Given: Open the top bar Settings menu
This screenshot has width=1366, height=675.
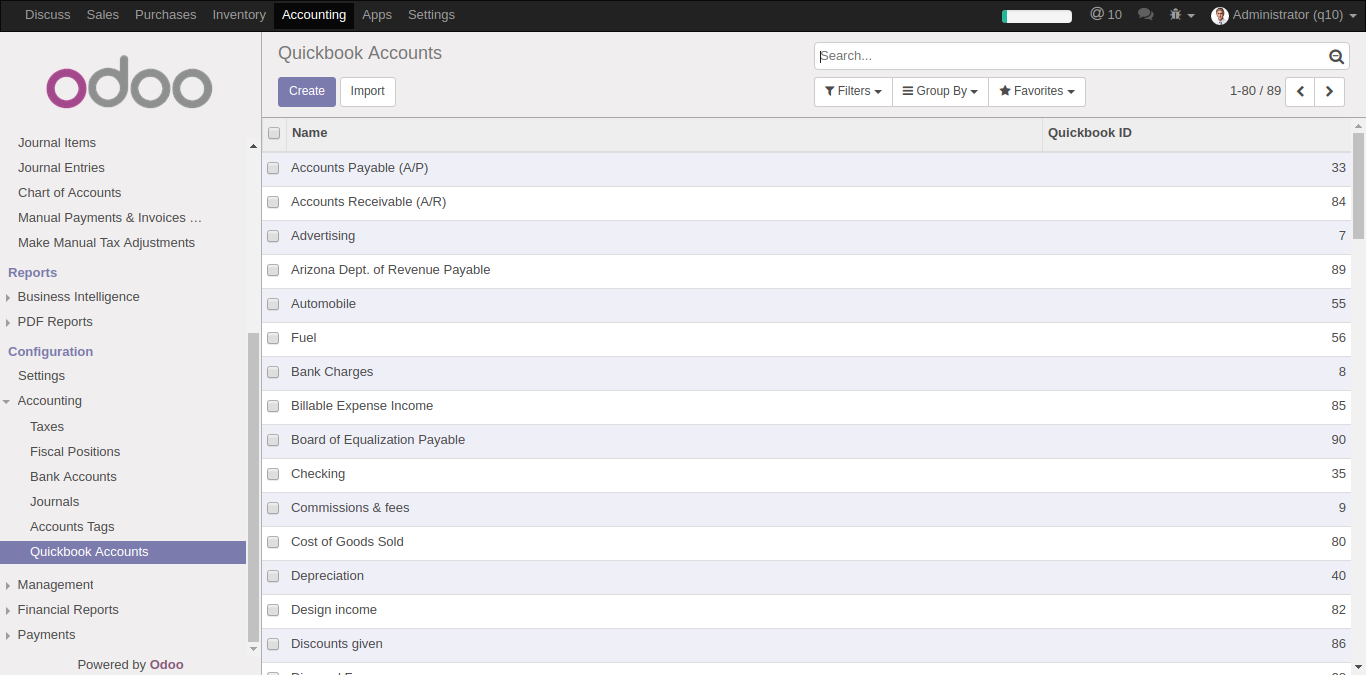Looking at the screenshot, I should coord(431,15).
